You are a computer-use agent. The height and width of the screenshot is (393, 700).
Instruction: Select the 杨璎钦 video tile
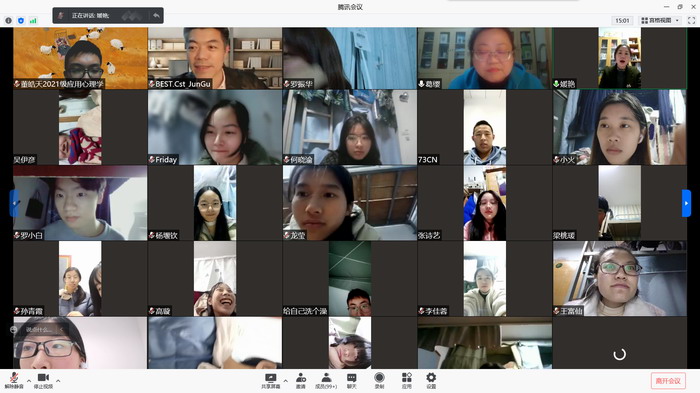215,203
